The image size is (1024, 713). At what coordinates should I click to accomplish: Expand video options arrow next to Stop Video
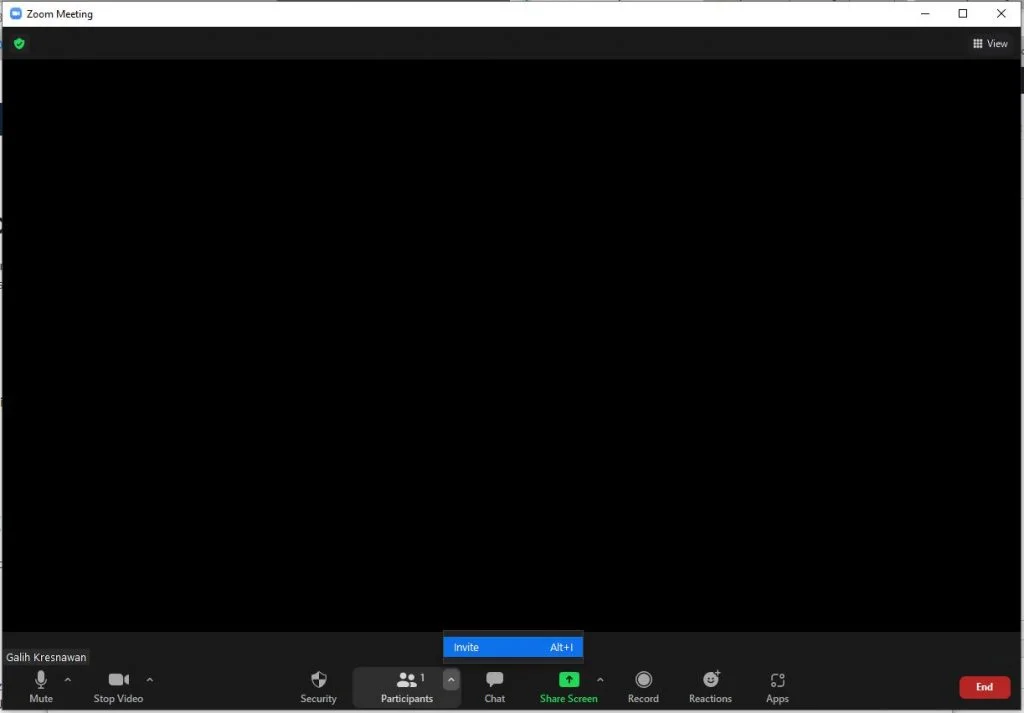tap(150, 680)
